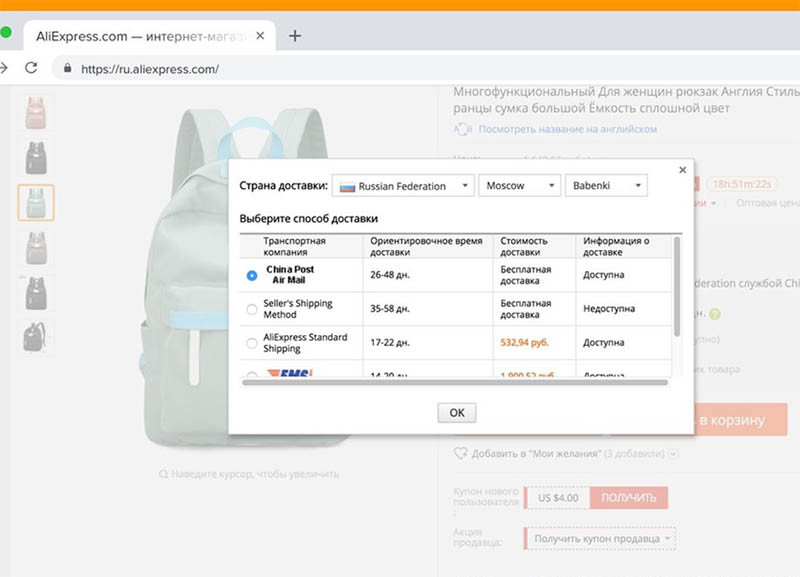Select the China Post Air Mail radio button
This screenshot has width=800, height=577.
pyautogui.click(x=252, y=275)
